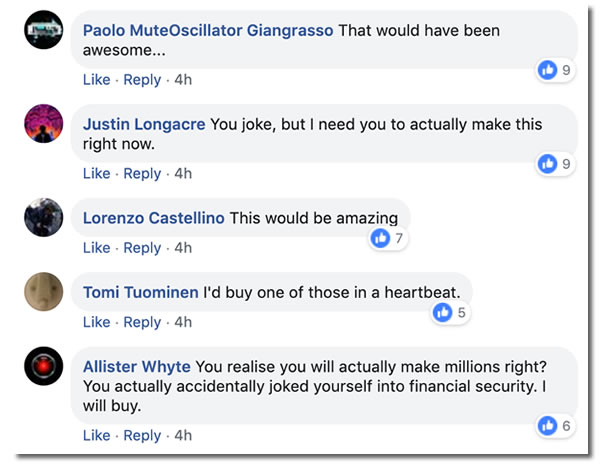
Task: Click the like reaction icon on Lorenzo's comment
Action: tap(380, 238)
